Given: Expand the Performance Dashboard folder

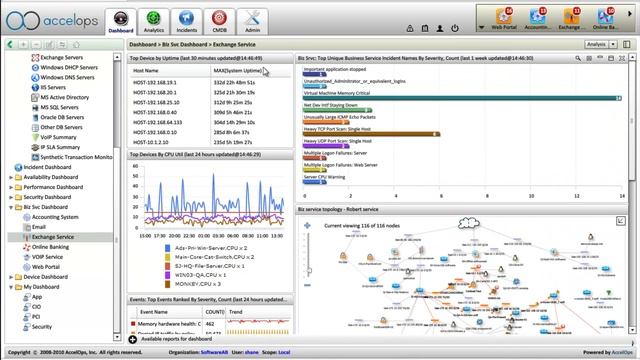Looking at the screenshot, I should [11, 187].
